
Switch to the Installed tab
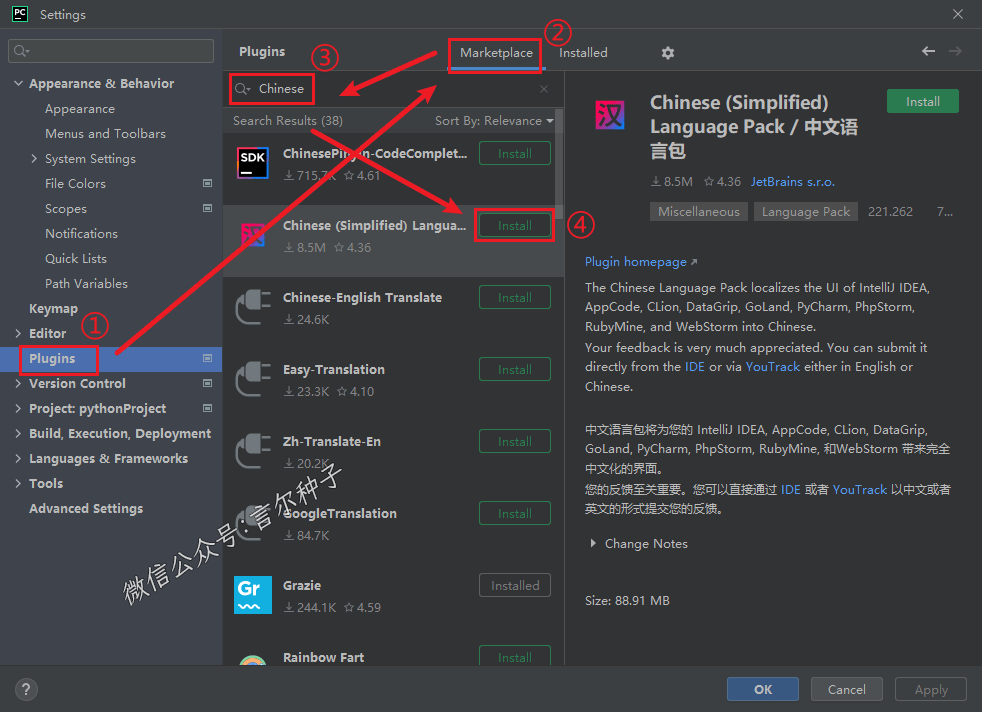click(x=583, y=53)
